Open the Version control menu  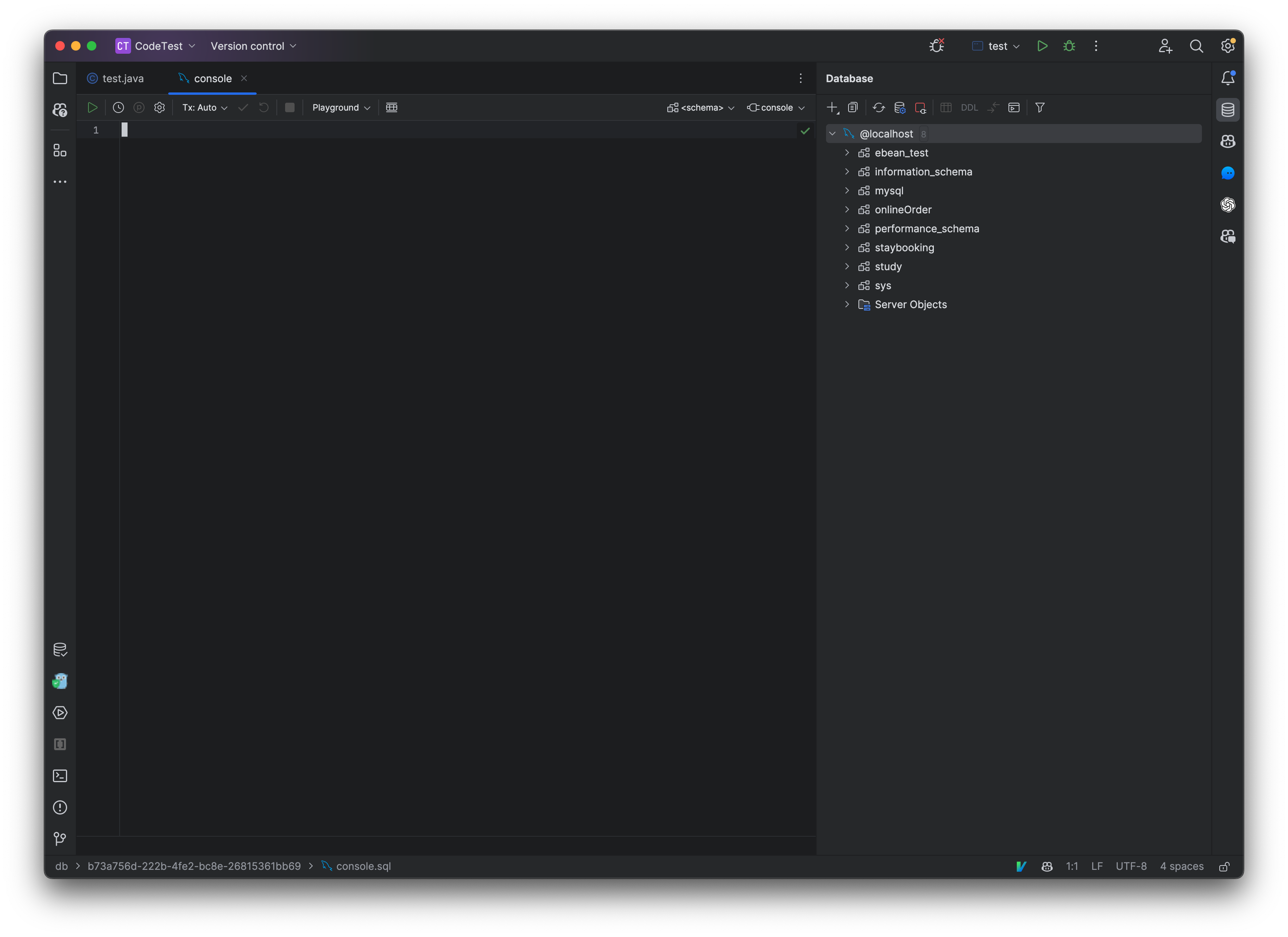click(253, 46)
